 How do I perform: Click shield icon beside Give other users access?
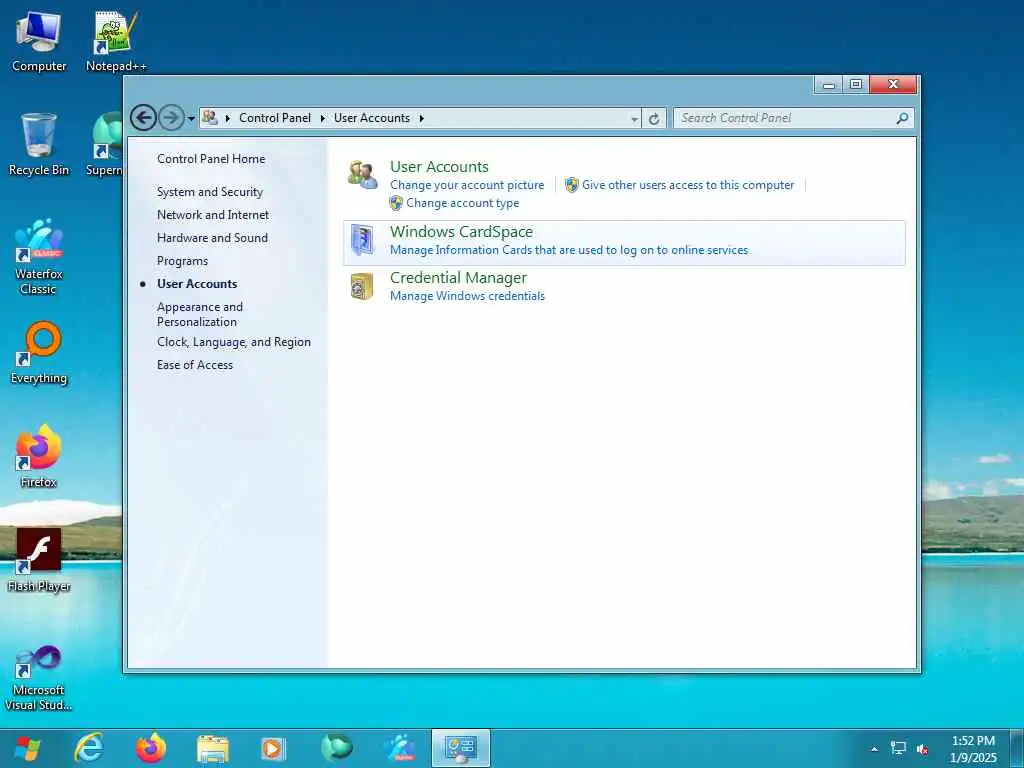(x=571, y=185)
